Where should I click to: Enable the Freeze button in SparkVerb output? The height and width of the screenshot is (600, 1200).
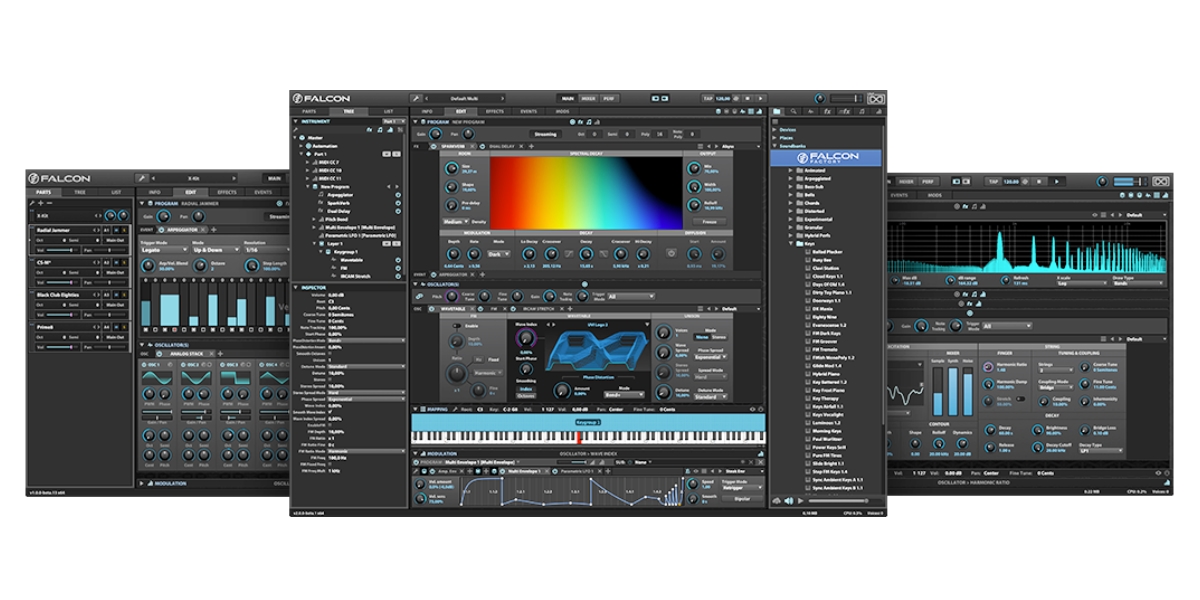point(710,219)
